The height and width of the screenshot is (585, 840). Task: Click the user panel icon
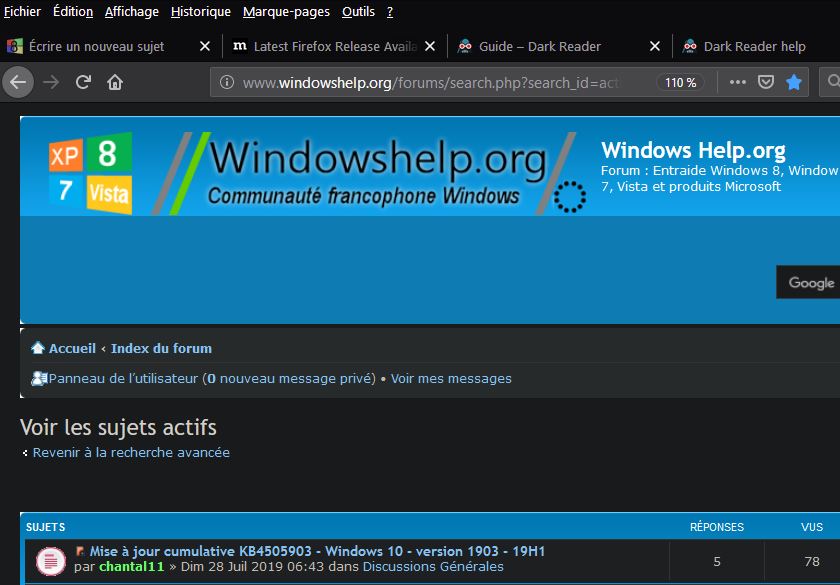(x=39, y=378)
